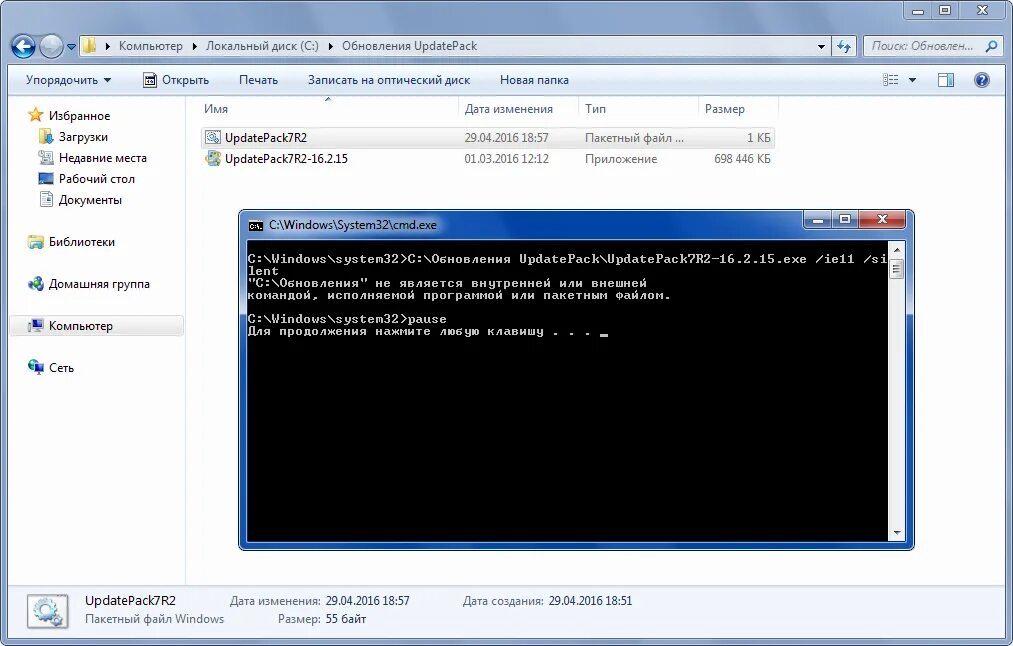Open the cmd.exe window system menu icon
1013x646 pixels.
pos(256,225)
